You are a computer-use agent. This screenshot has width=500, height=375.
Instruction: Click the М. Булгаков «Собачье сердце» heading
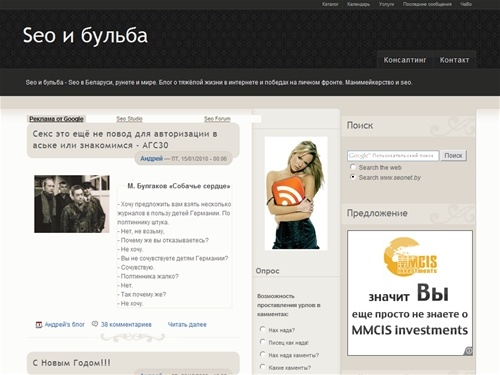click(179, 186)
